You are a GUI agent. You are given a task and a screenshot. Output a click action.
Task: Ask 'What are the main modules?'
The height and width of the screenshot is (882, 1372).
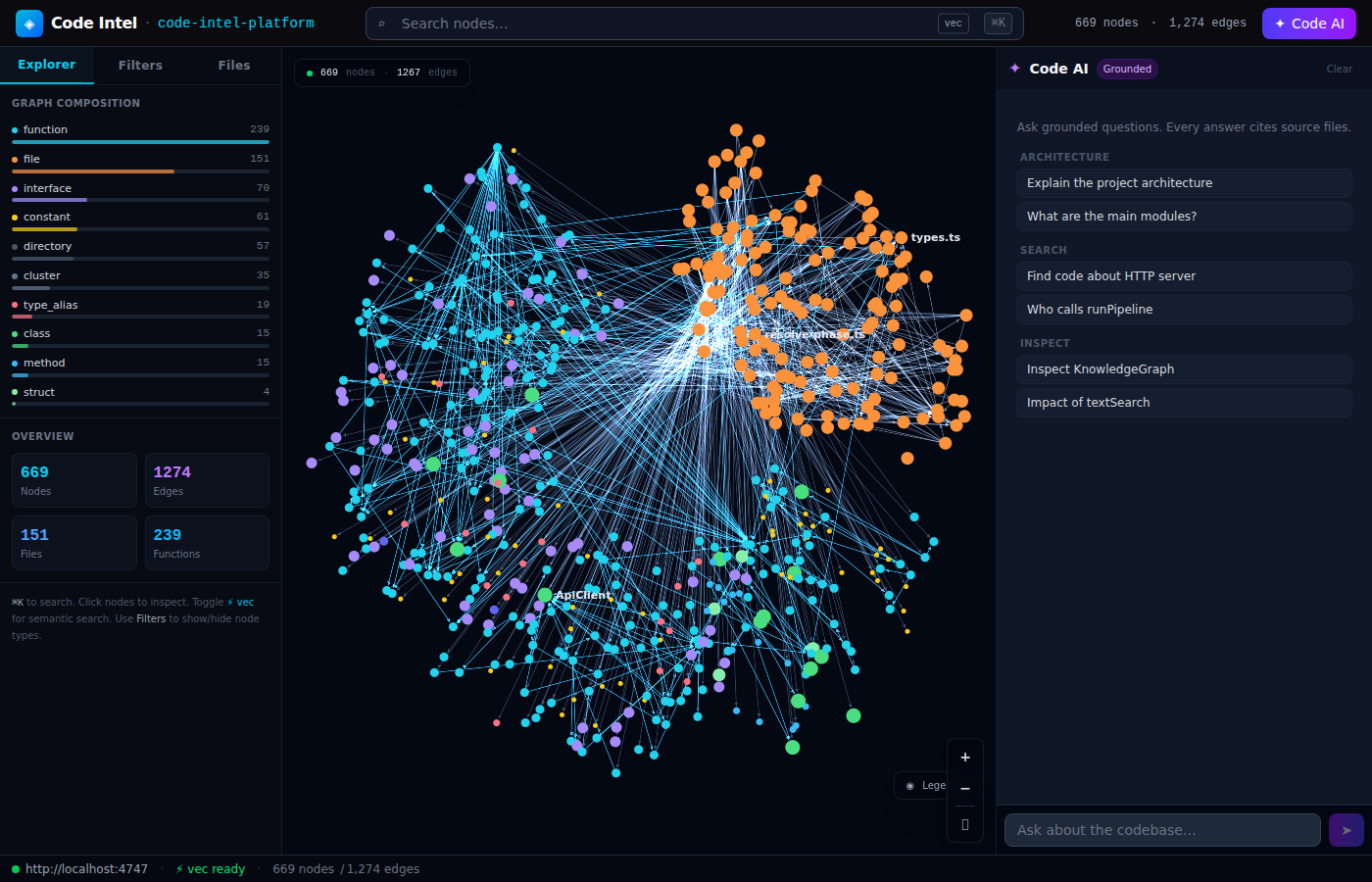(1184, 217)
